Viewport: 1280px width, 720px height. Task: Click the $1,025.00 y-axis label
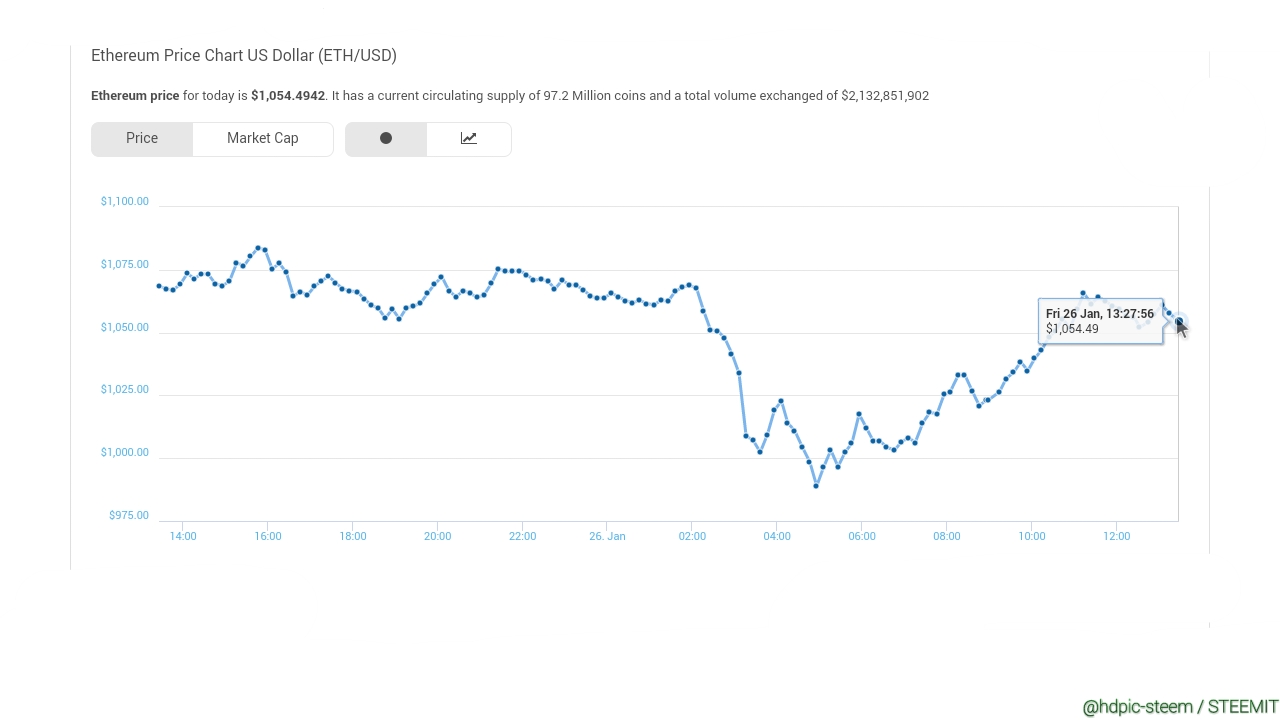click(x=124, y=390)
